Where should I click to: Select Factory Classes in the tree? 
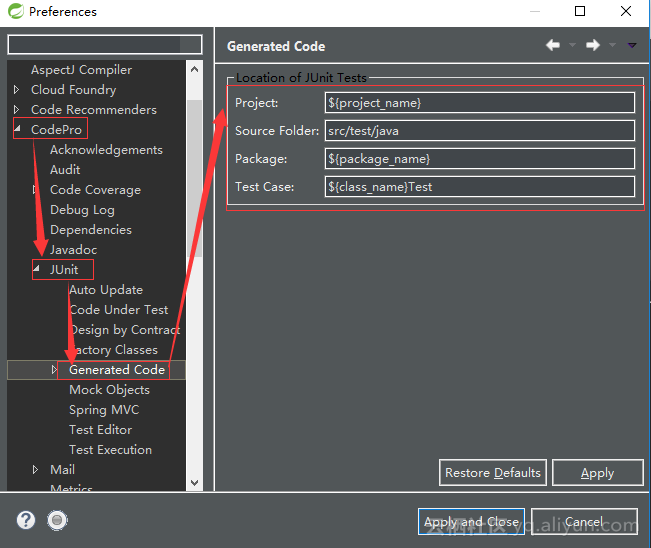pyautogui.click(x=113, y=350)
